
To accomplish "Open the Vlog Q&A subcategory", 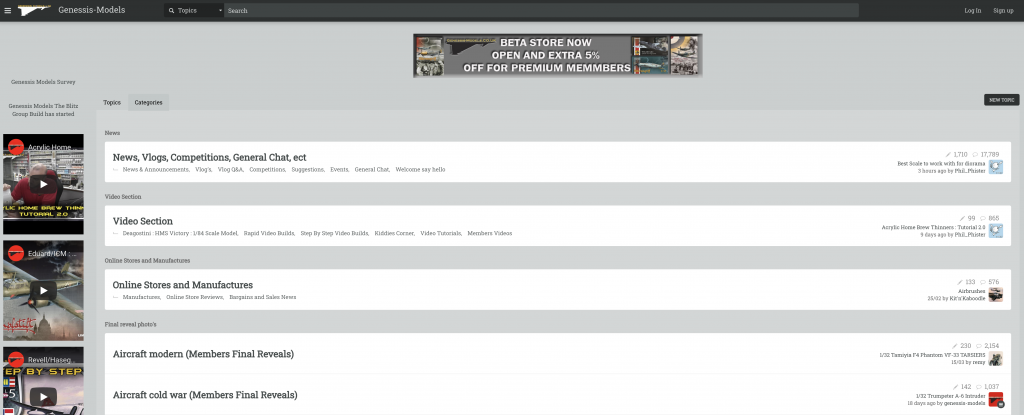I will (x=230, y=169).
